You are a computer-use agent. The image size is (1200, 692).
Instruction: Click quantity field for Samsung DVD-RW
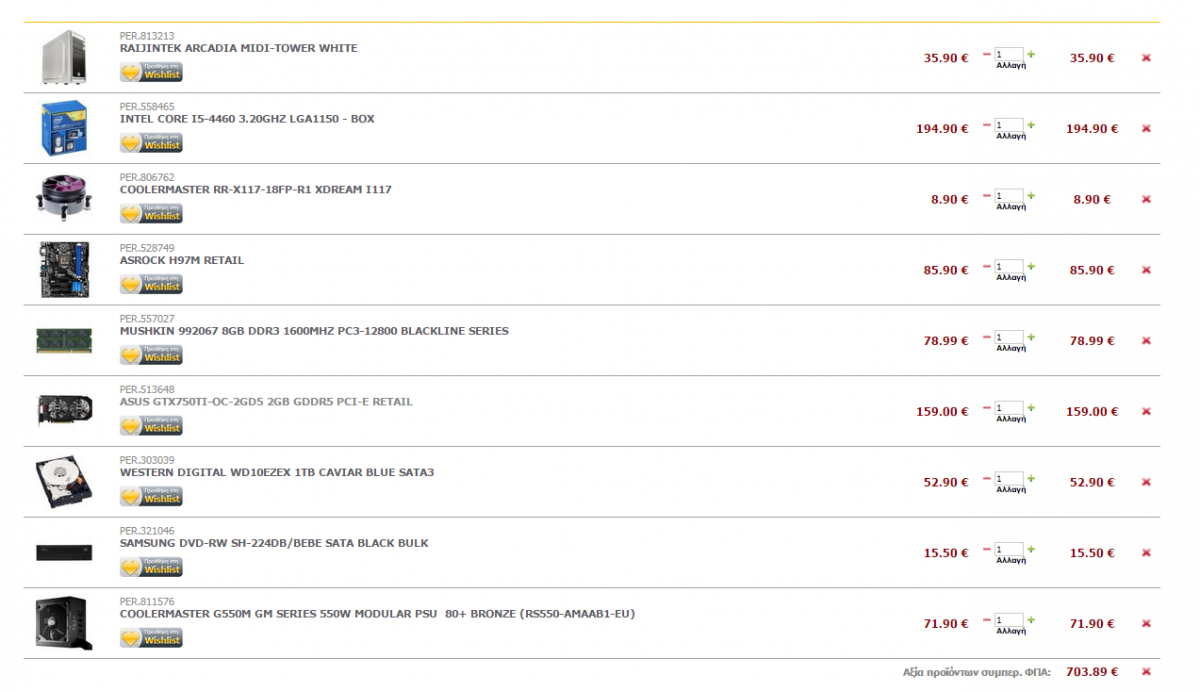coord(1009,549)
